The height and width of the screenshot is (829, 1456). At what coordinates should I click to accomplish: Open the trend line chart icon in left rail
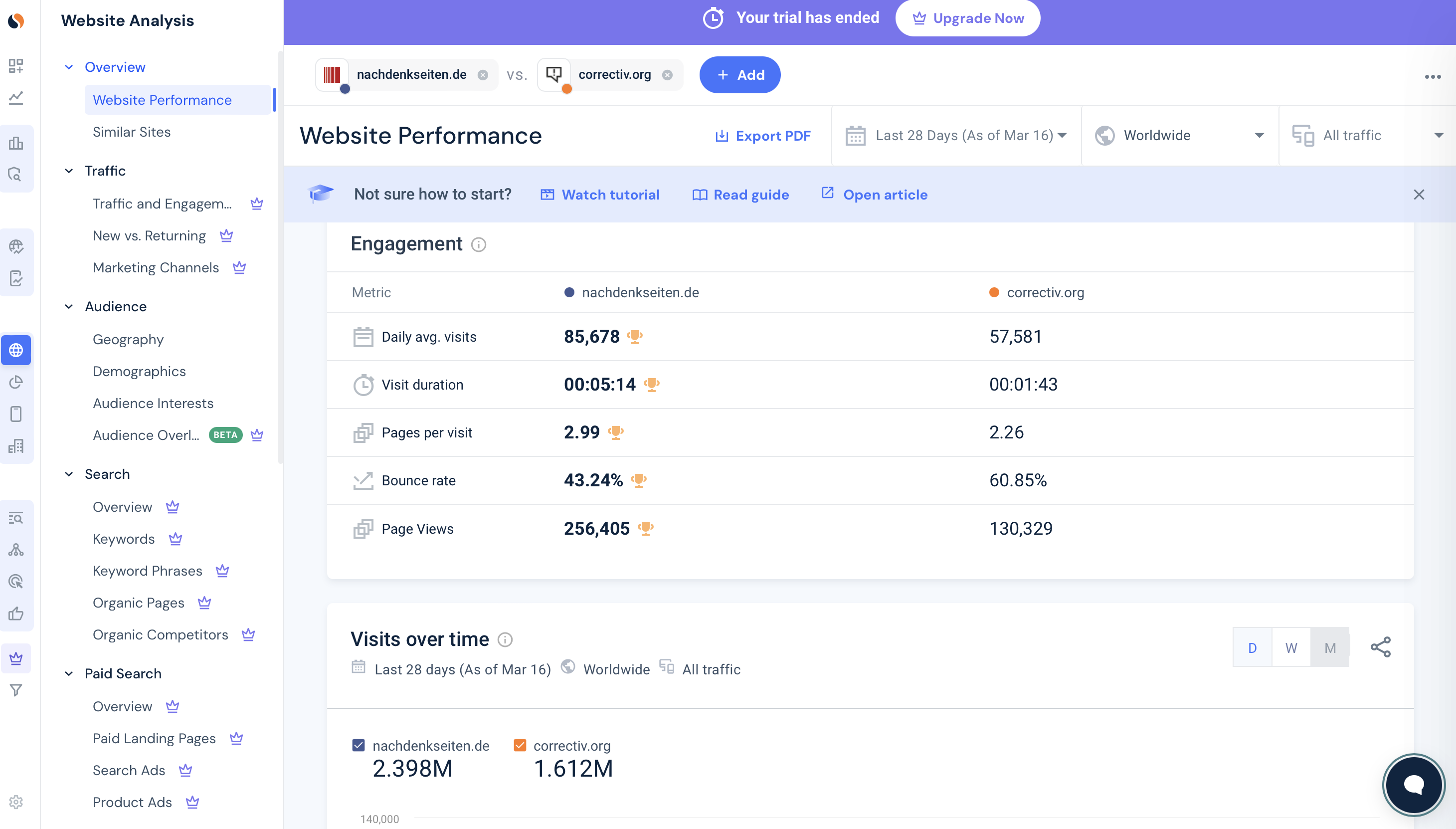pos(16,98)
